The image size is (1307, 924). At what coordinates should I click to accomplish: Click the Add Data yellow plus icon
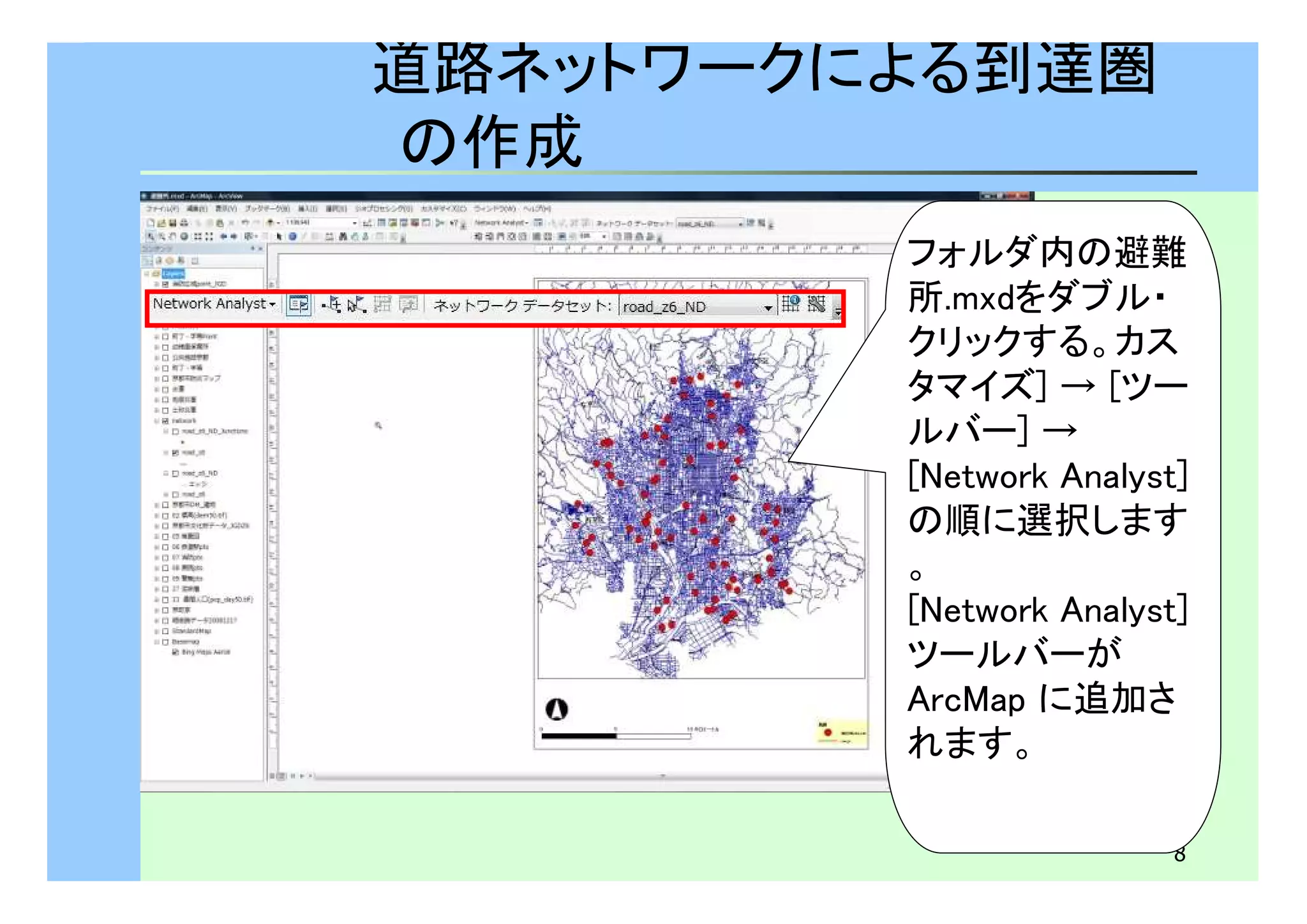click(271, 223)
